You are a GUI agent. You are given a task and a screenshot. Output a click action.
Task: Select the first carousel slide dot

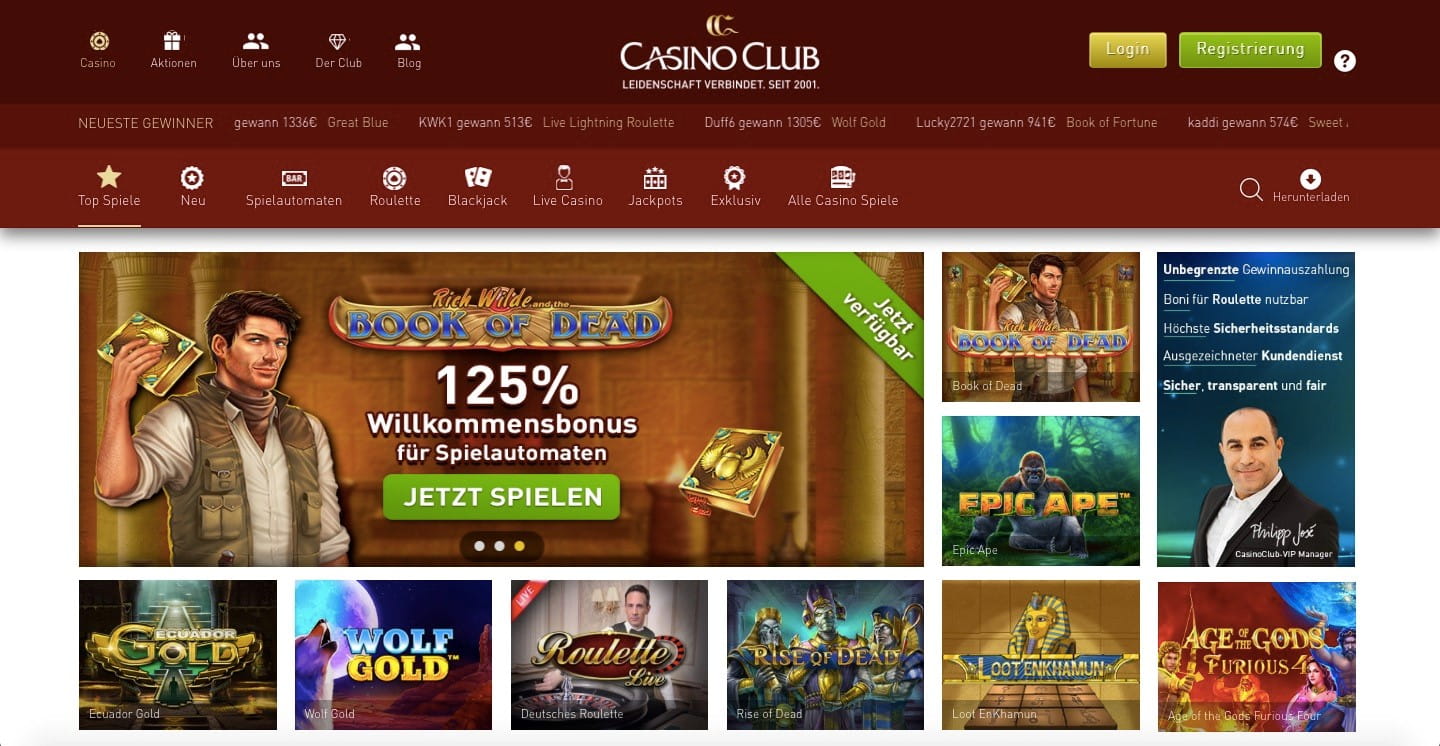pyautogui.click(x=479, y=546)
